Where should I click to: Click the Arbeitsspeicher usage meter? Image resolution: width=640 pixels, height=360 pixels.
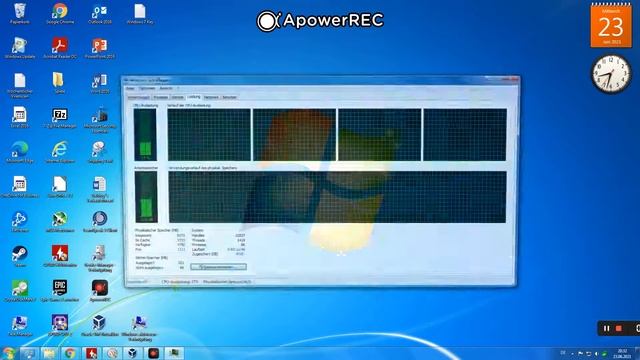[x=146, y=197]
